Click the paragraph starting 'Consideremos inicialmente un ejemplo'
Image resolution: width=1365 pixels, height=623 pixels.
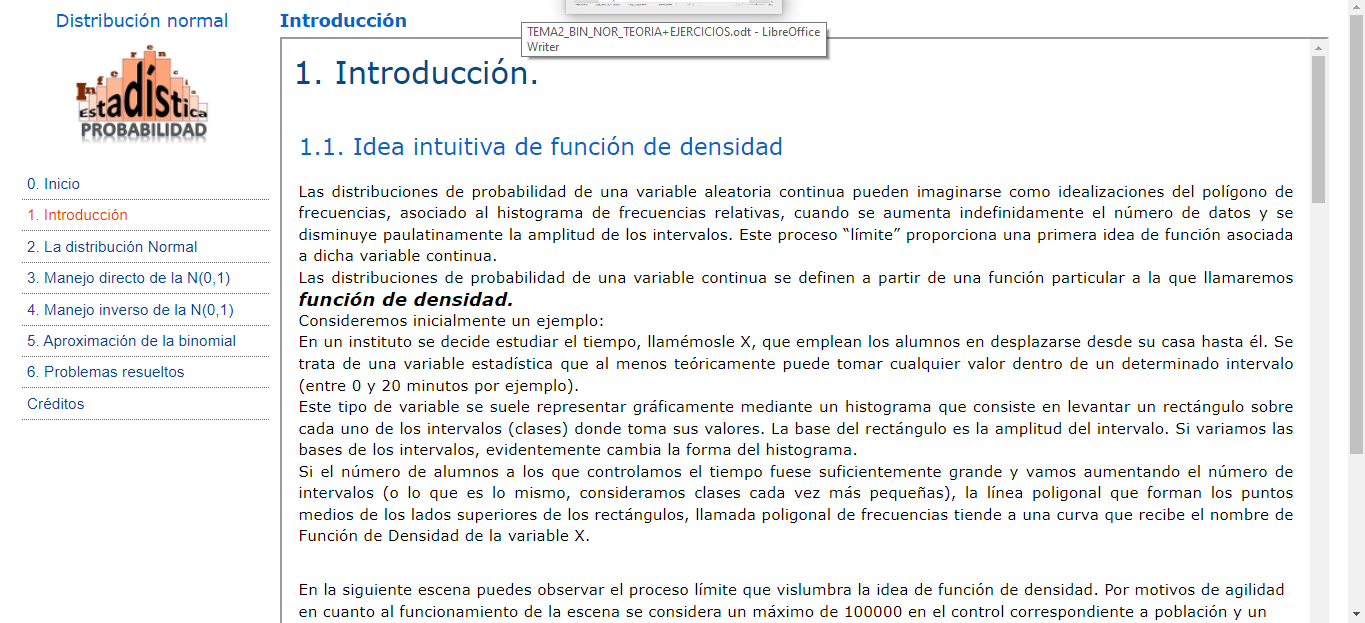(451, 321)
